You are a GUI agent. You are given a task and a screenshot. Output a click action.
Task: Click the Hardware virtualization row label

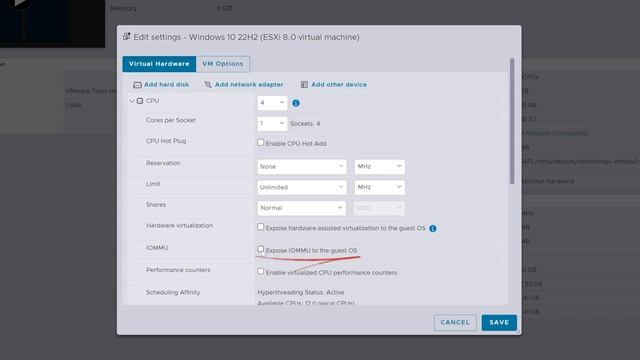[x=180, y=226]
